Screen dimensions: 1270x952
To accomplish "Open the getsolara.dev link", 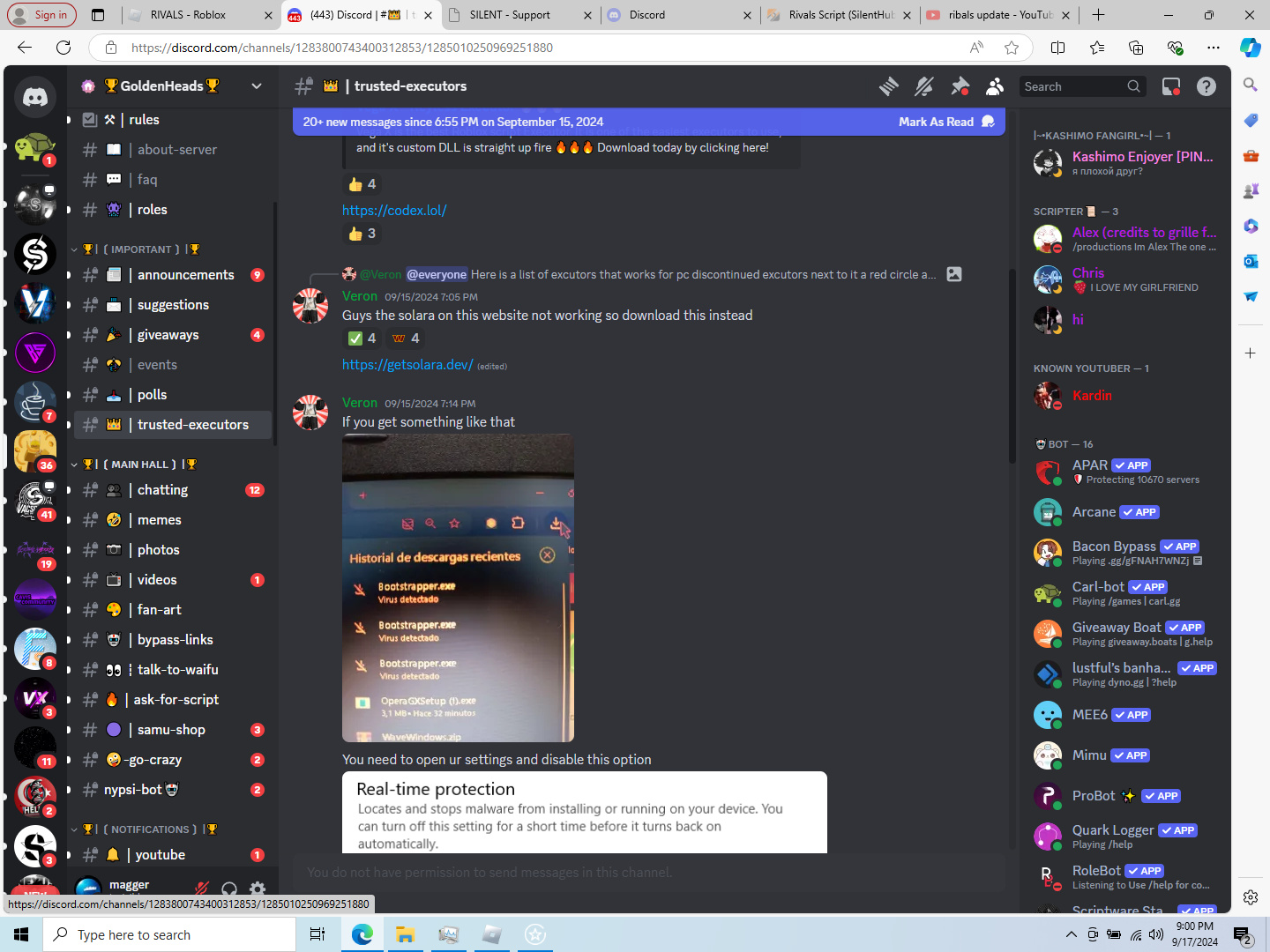I will (407, 365).
